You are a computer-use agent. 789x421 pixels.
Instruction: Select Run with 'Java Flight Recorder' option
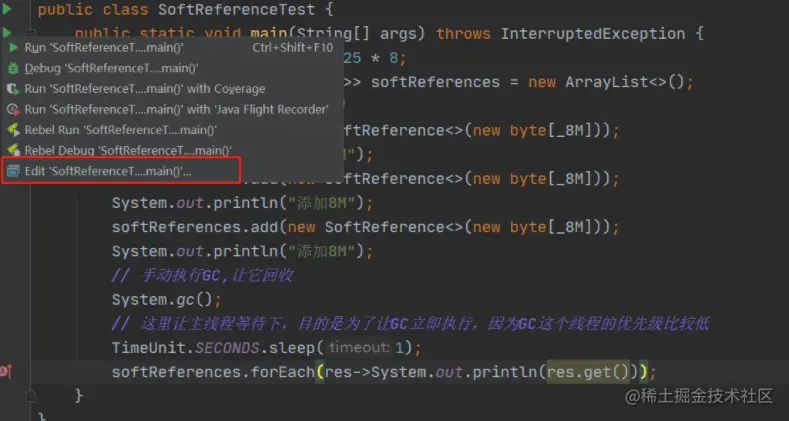[x=172, y=110]
